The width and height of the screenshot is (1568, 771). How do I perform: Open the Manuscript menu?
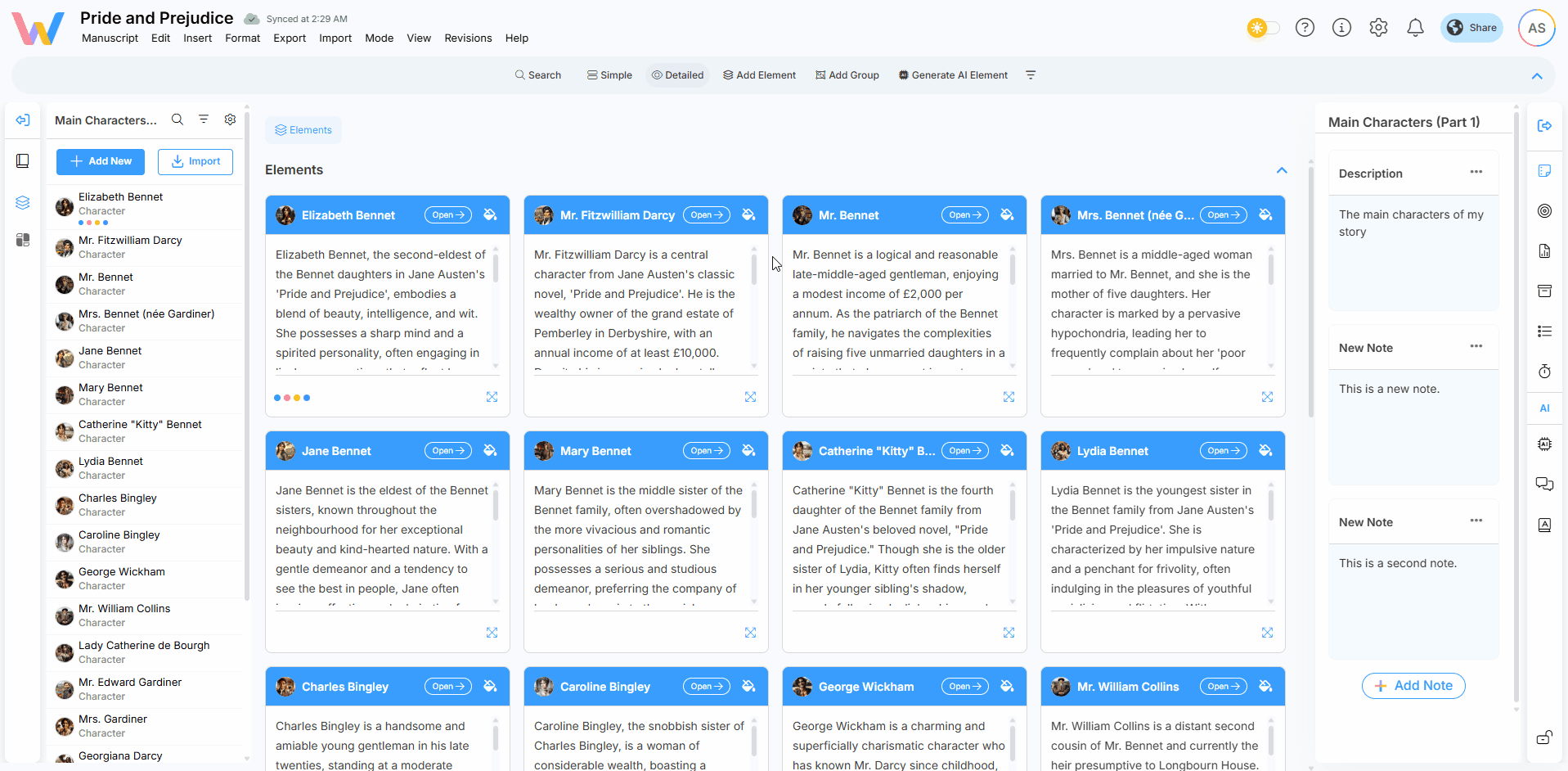tap(110, 38)
